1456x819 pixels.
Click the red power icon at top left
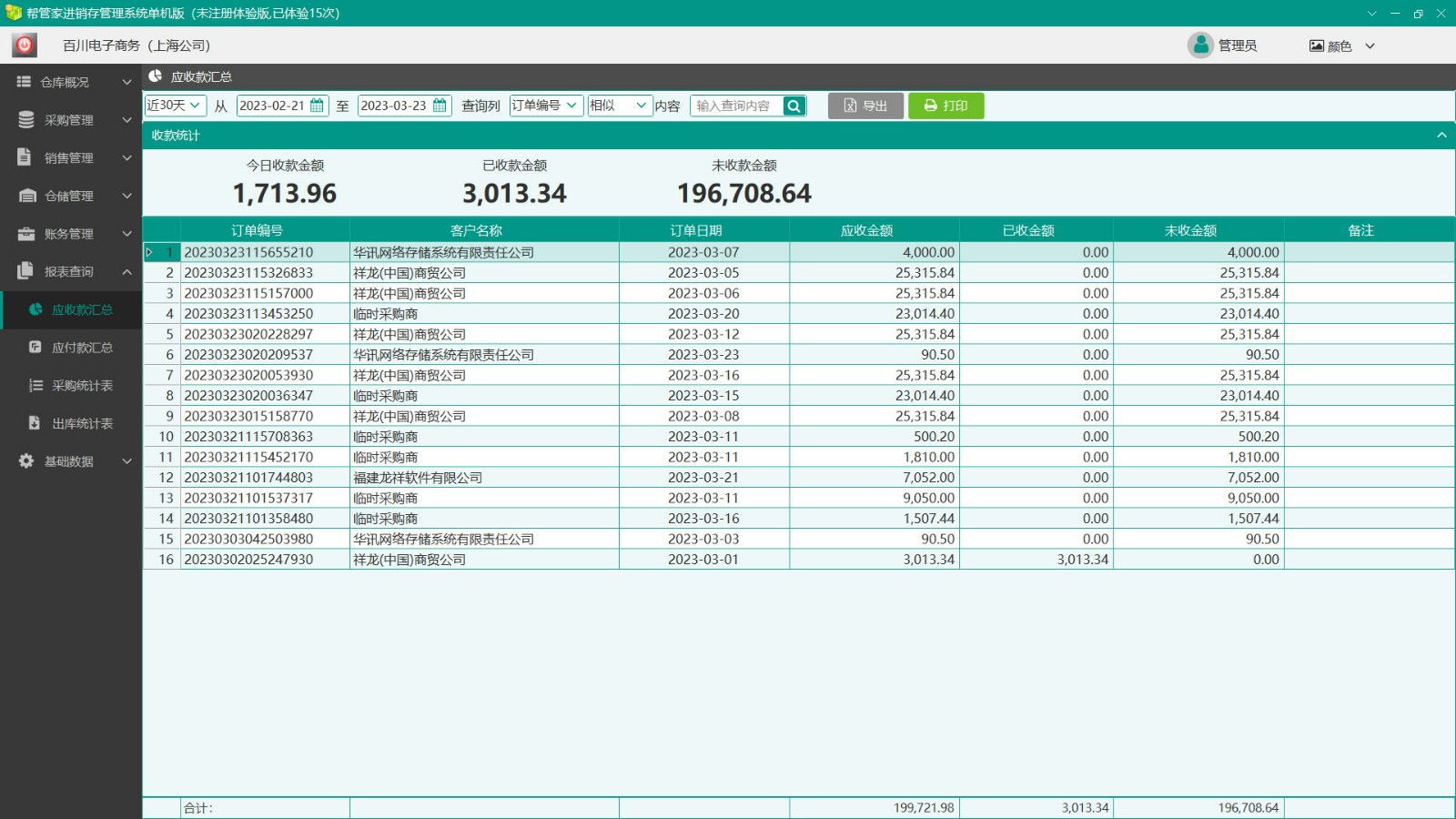pyautogui.click(x=25, y=45)
